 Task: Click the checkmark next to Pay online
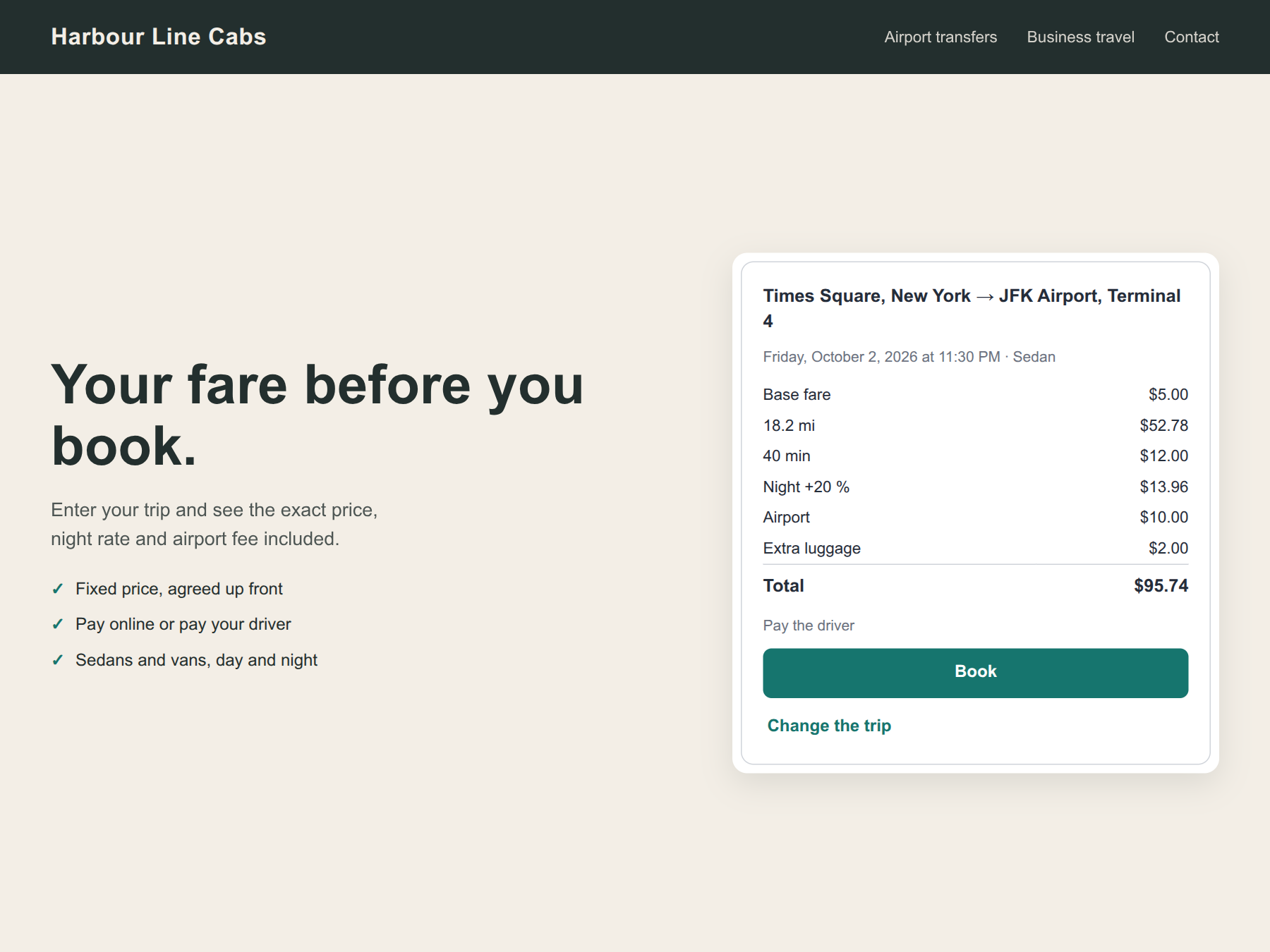58,624
